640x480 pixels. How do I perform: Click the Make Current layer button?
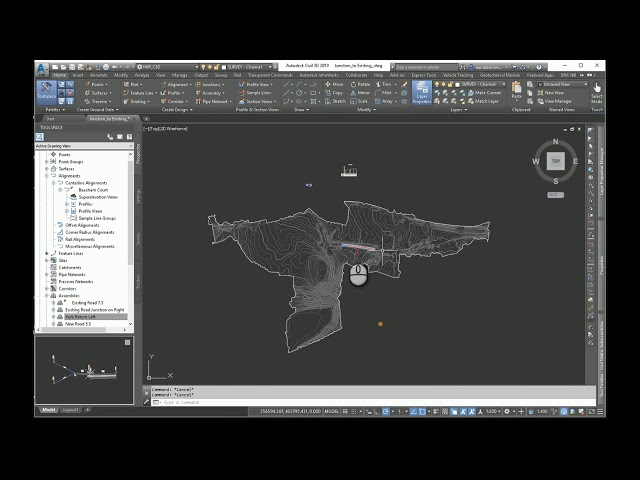coord(484,93)
